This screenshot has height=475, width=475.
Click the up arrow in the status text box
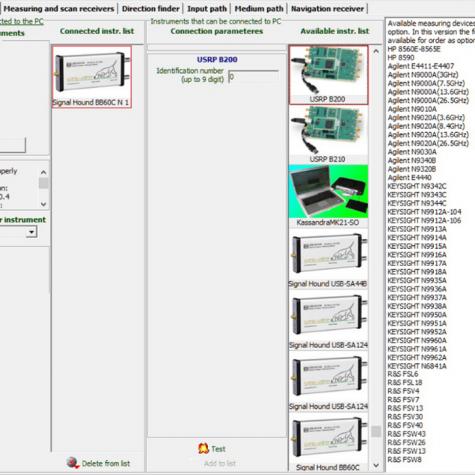(43, 172)
